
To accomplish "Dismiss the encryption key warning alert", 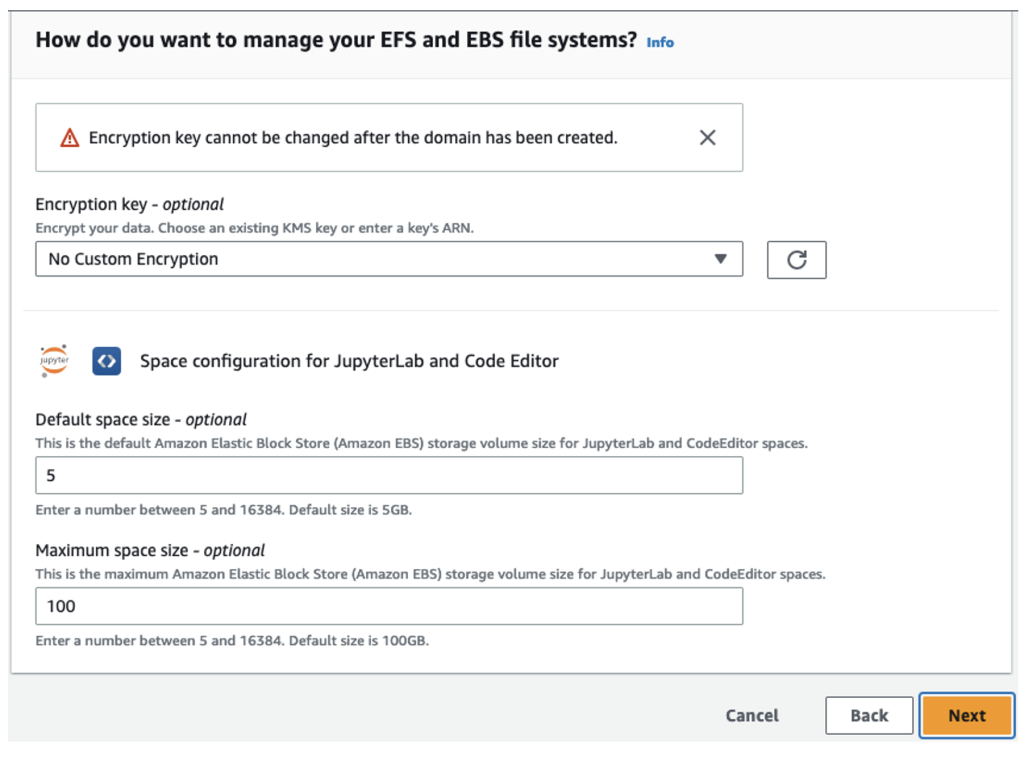I will (x=707, y=138).
